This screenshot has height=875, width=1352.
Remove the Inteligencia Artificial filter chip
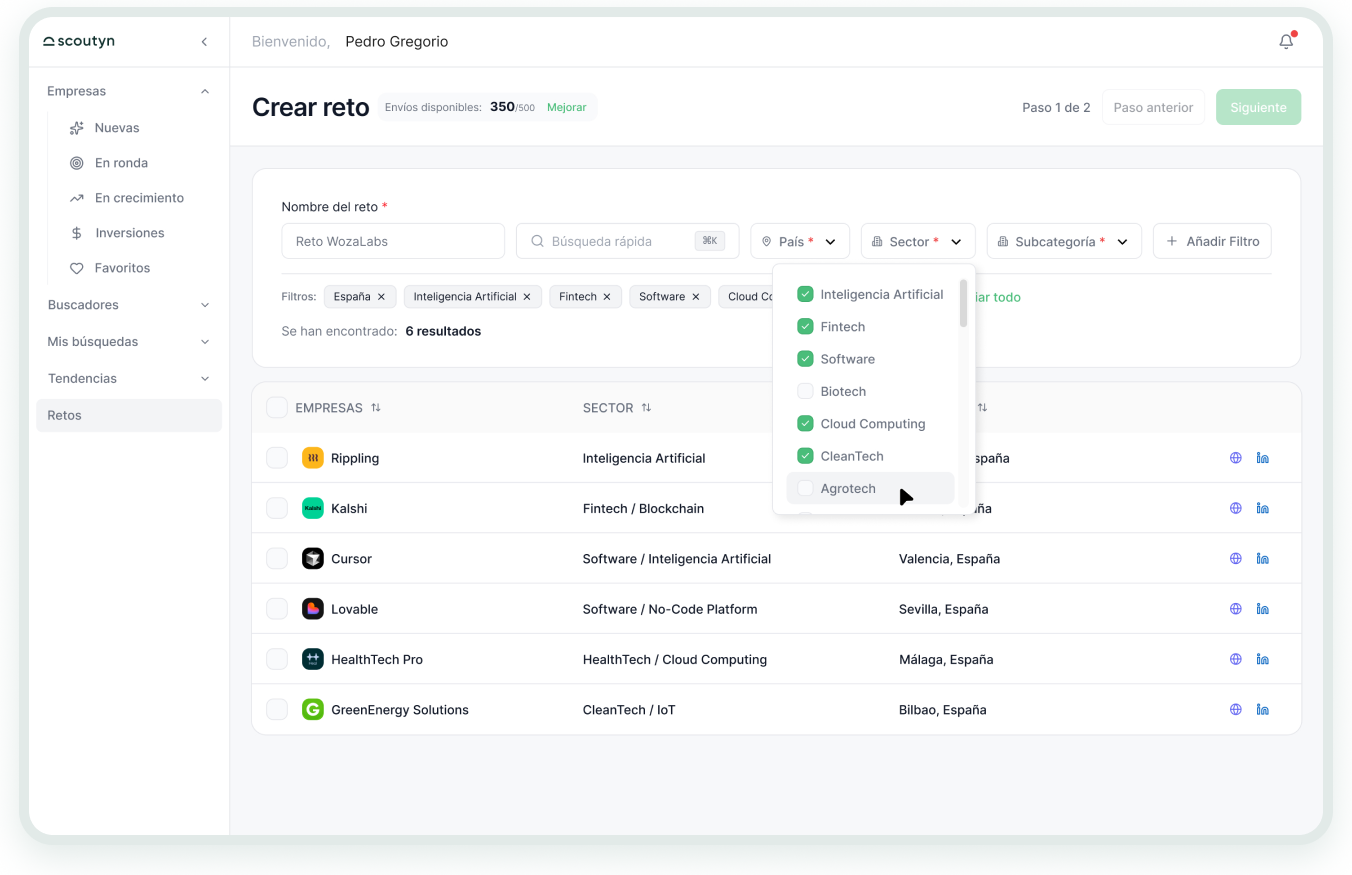527,297
